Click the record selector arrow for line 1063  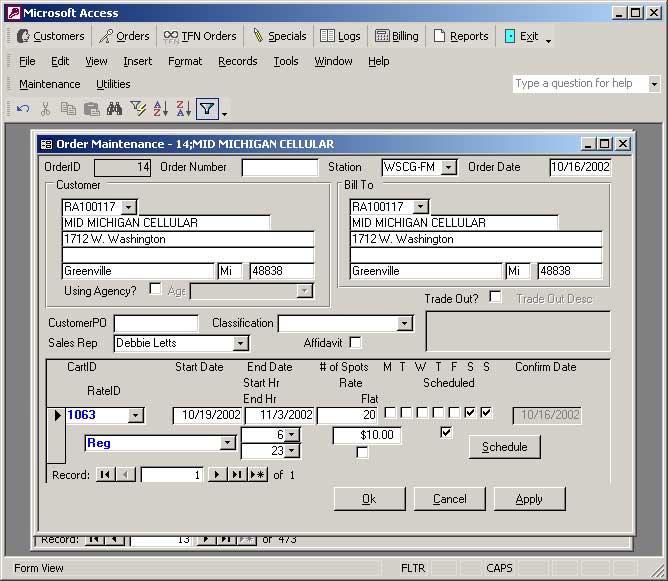point(56,434)
